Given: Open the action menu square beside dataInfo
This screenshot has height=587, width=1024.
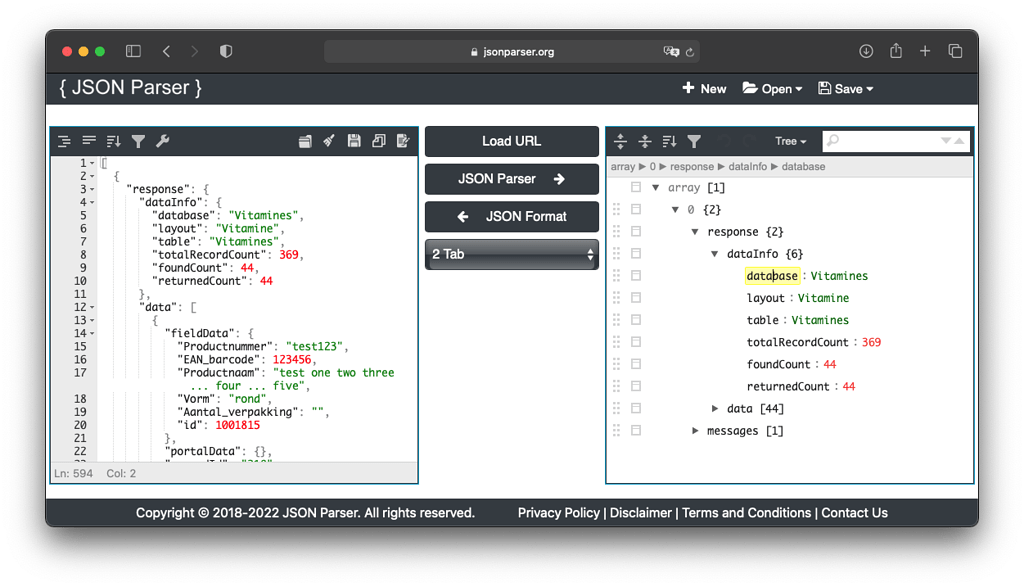Looking at the screenshot, I should coord(635,254).
